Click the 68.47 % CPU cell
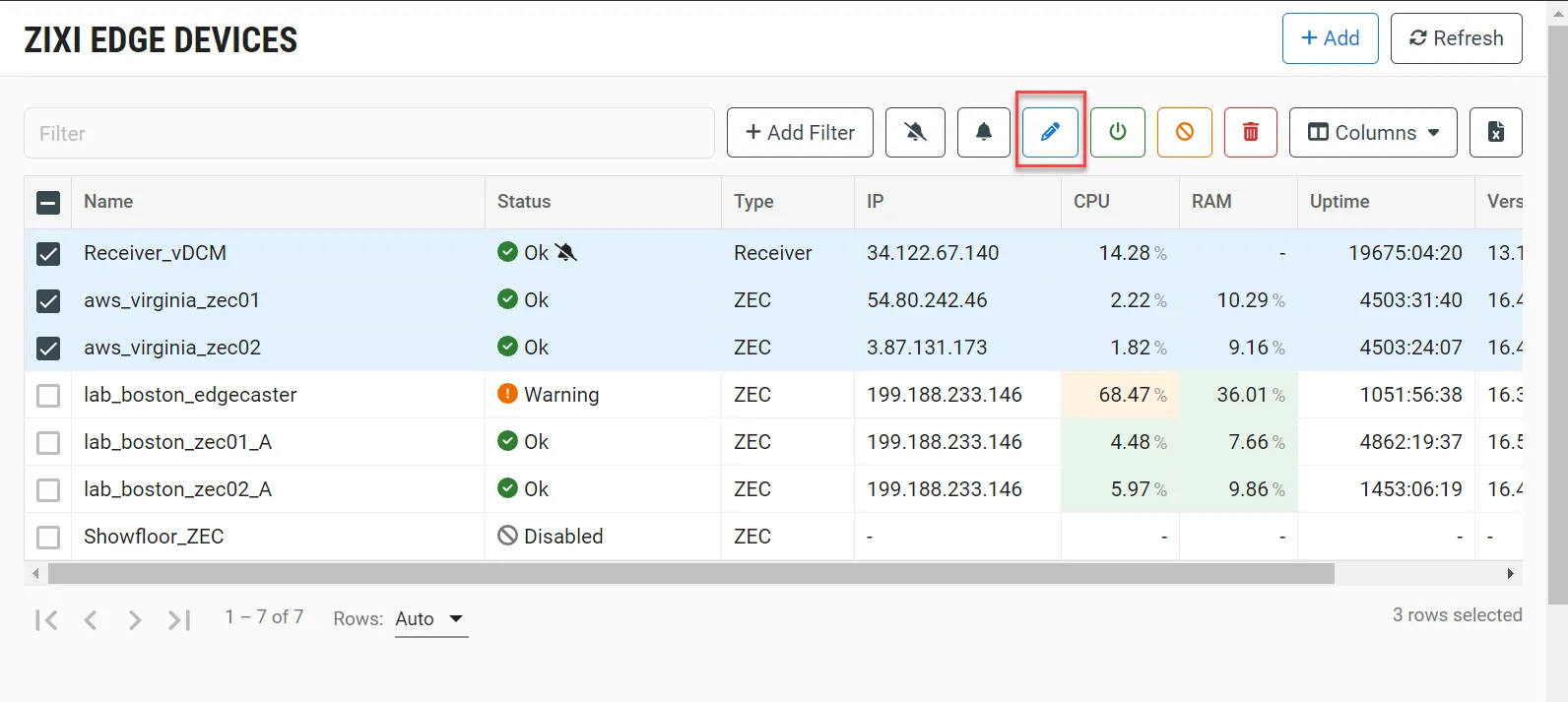This screenshot has height=702, width=1568. (1120, 394)
